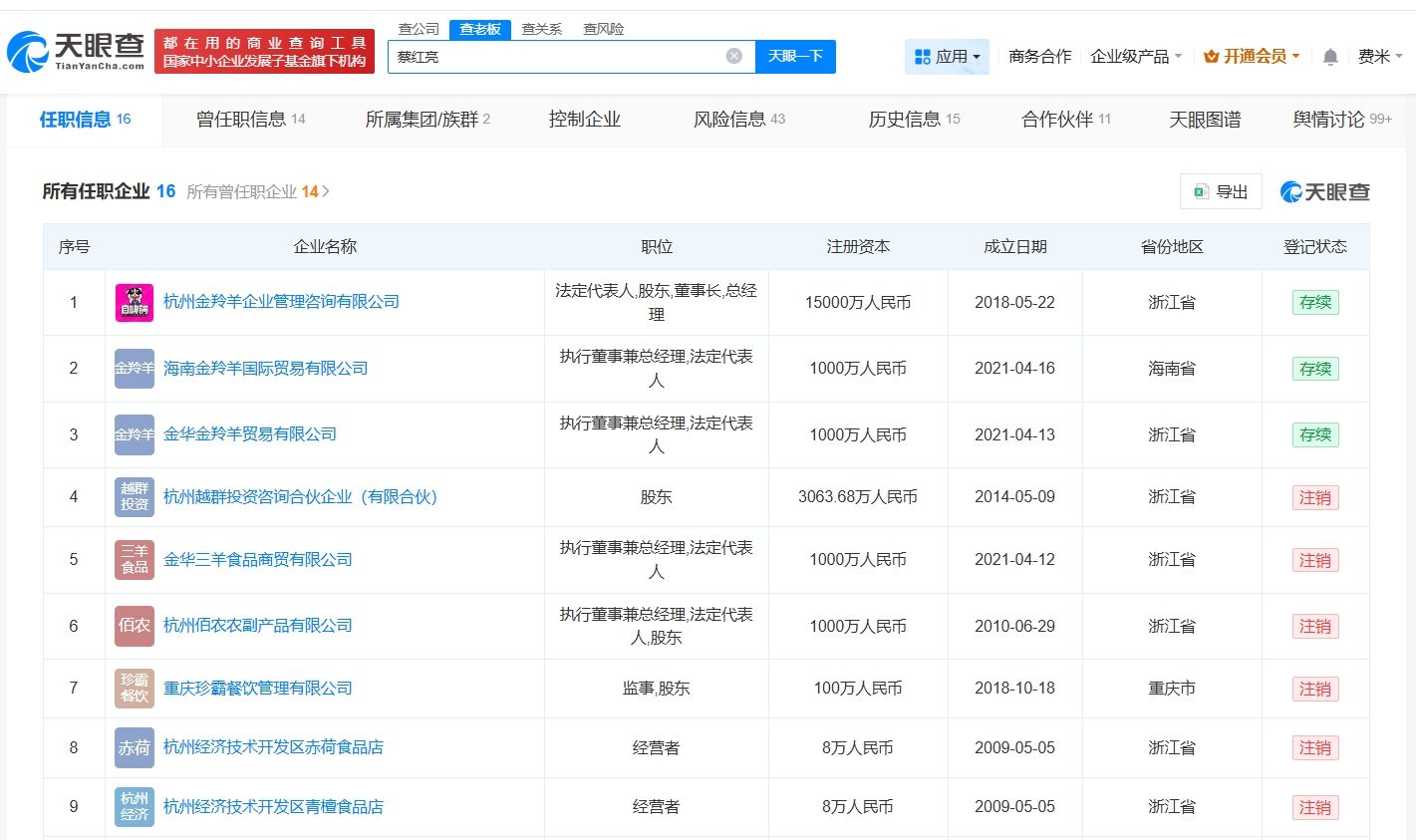
Task: Click the Excel icon inside the 导出 button
Action: point(1203,190)
